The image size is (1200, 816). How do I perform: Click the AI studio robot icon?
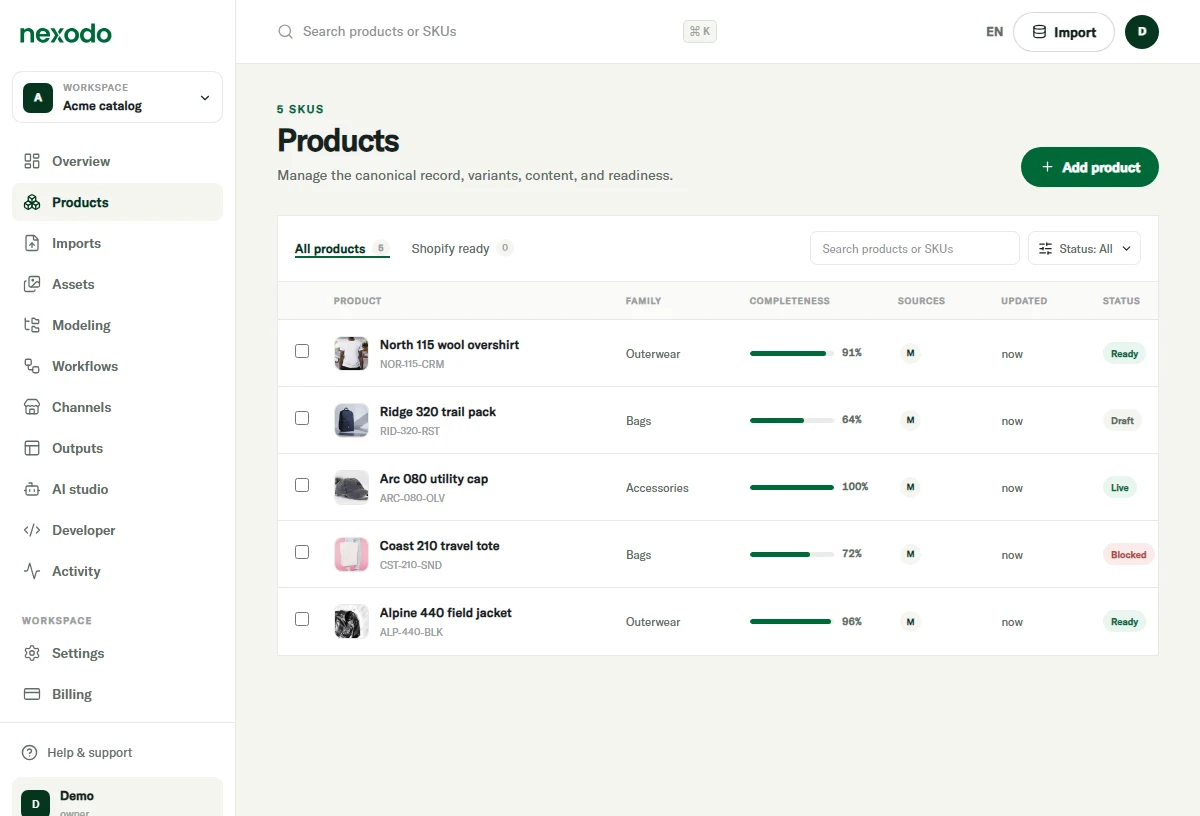32,489
